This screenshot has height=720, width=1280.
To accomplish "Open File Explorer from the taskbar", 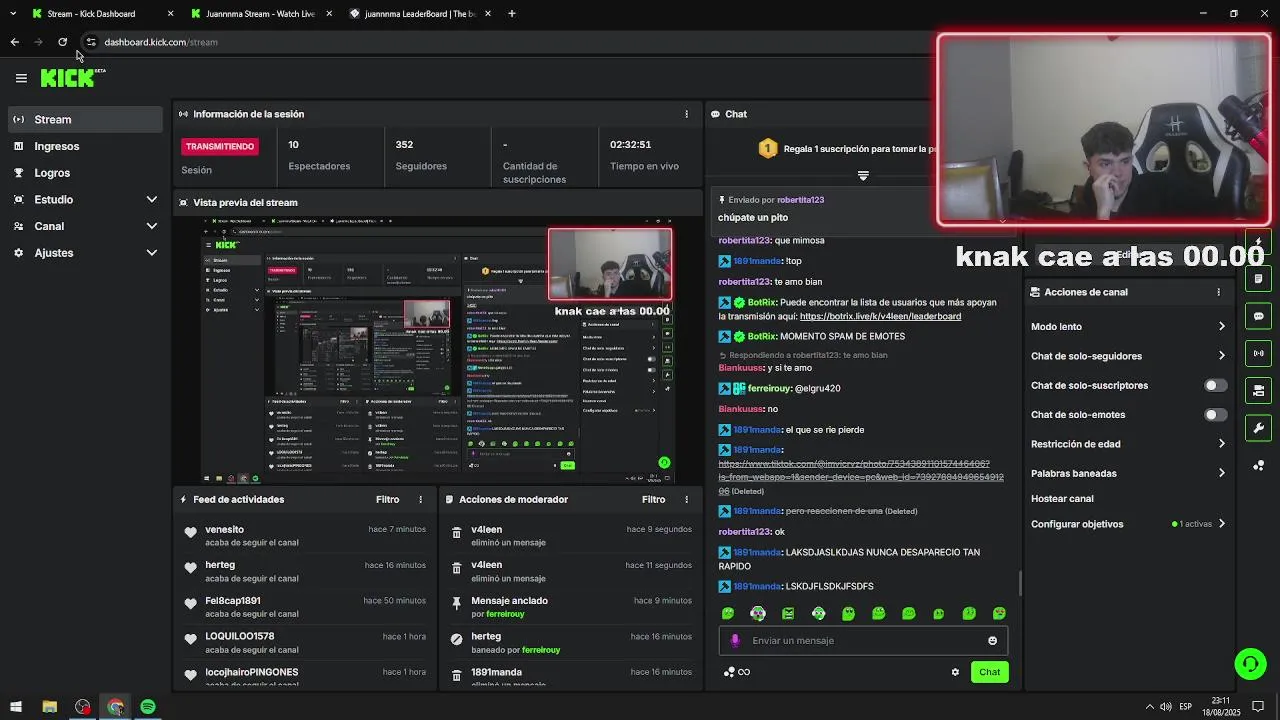I will [49, 707].
